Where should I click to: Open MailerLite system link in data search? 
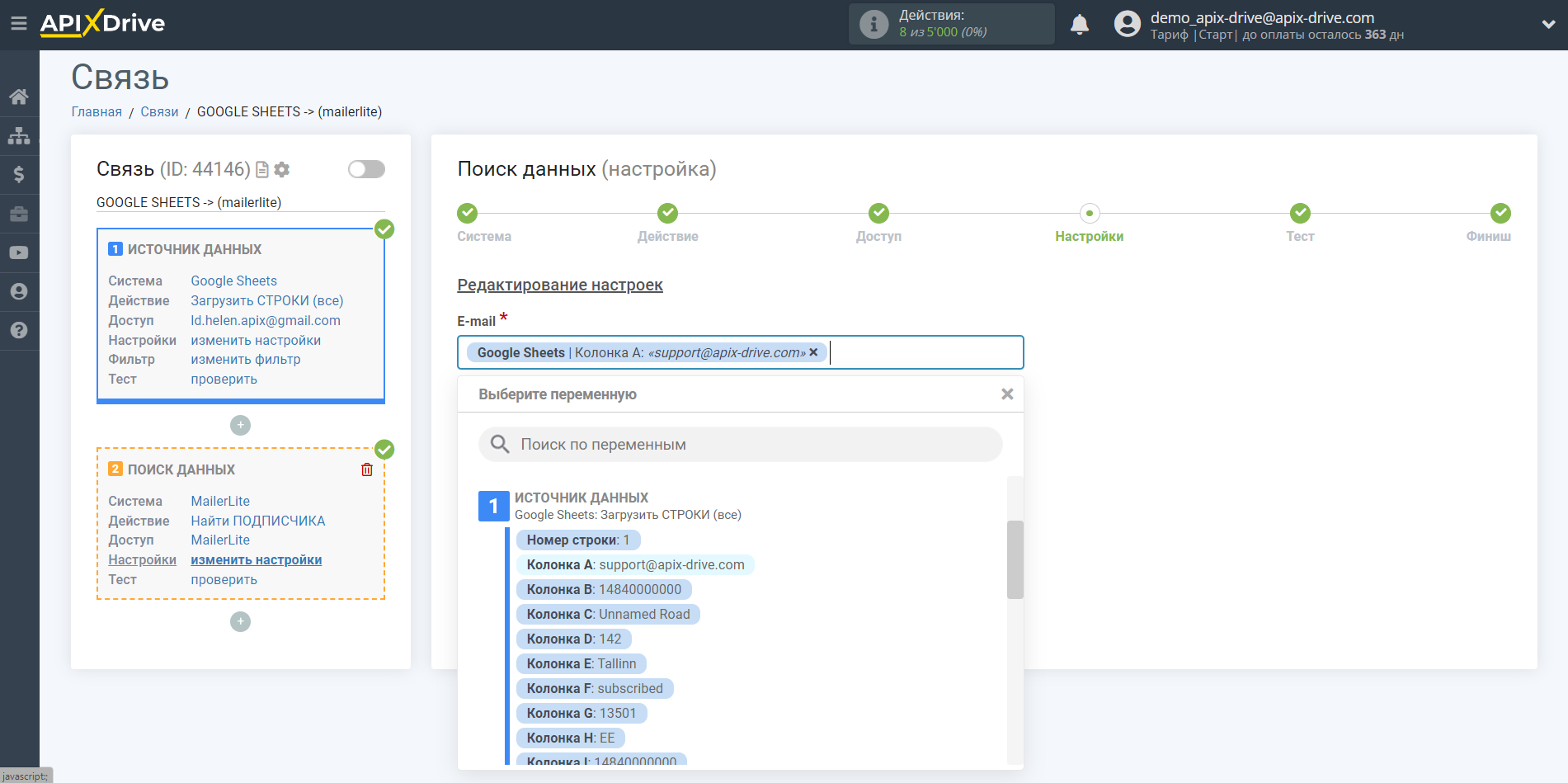(x=220, y=501)
